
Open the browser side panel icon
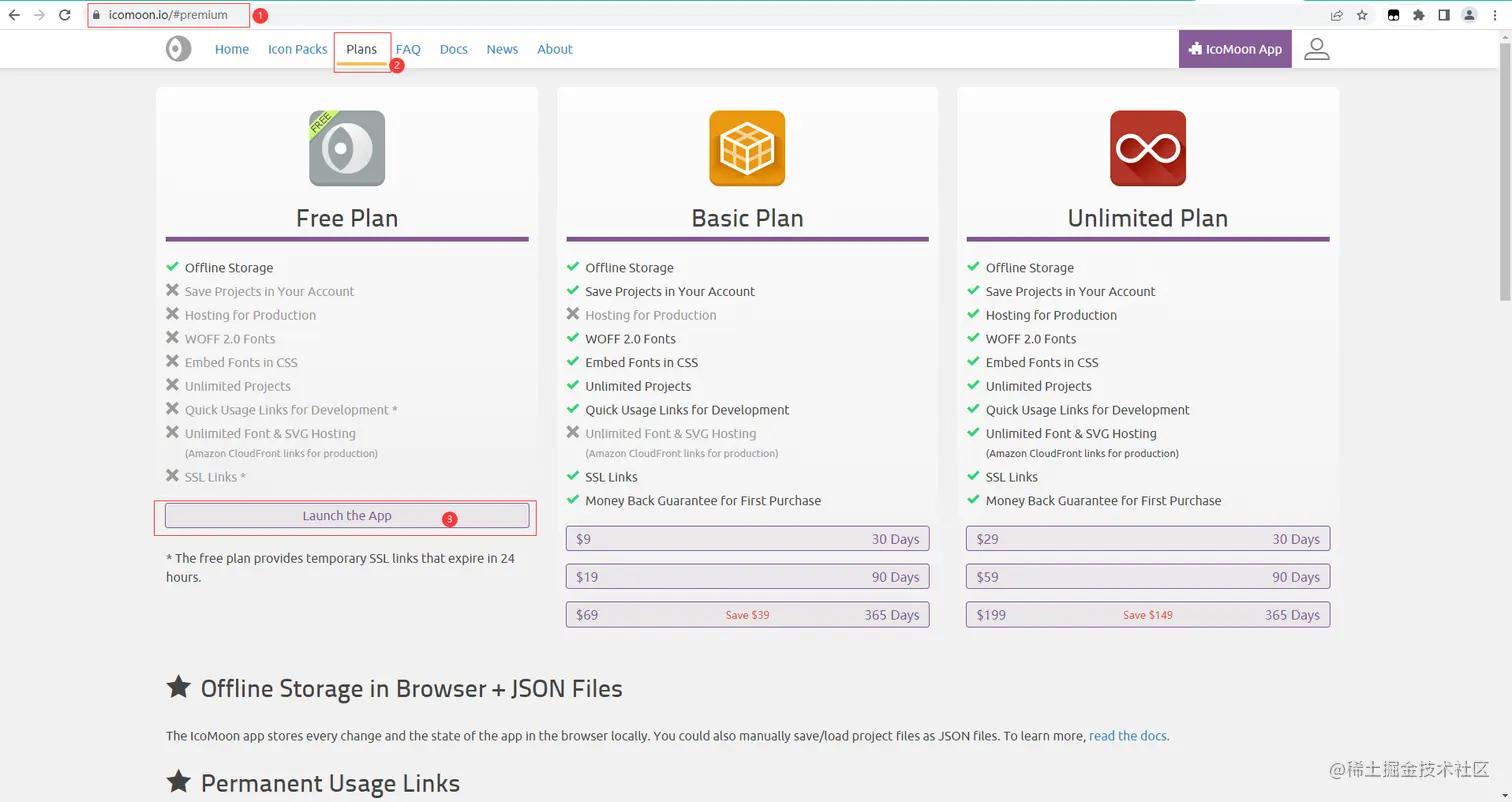point(1444,15)
